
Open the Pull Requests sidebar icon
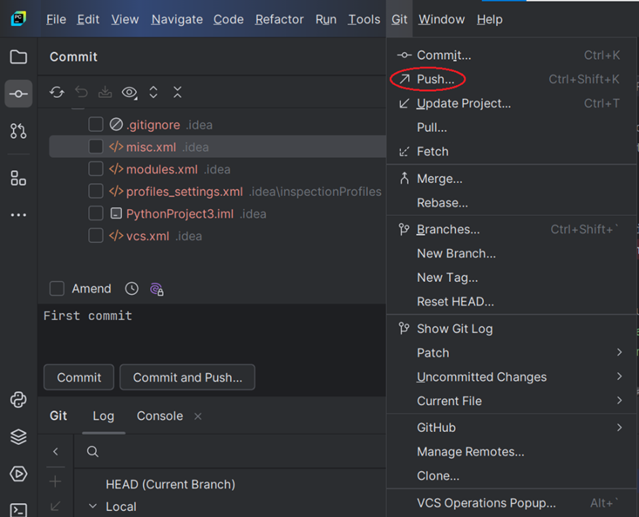coord(18,131)
